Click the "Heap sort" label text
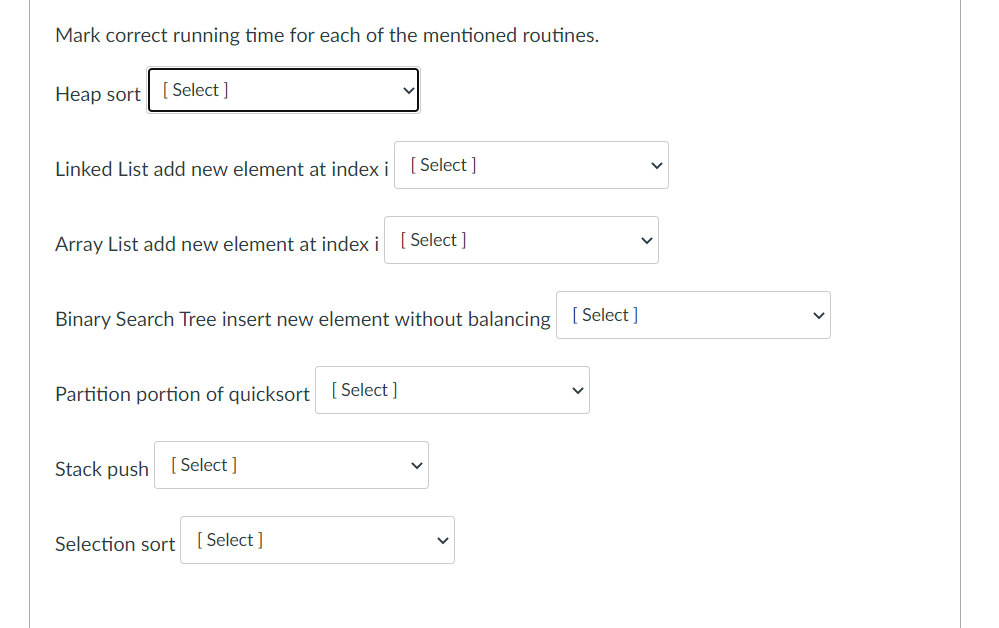999x628 pixels. pyautogui.click(x=98, y=94)
